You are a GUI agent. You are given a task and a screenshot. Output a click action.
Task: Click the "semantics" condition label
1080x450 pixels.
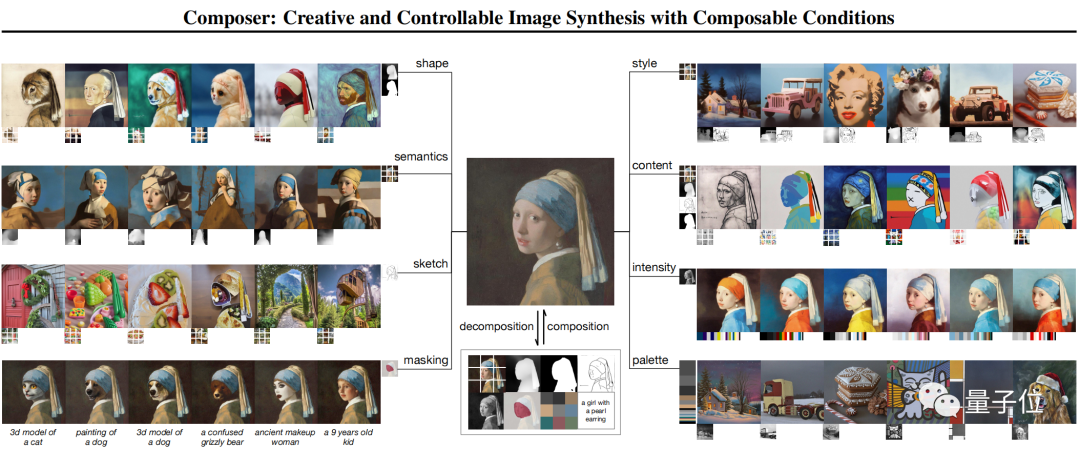pos(421,156)
